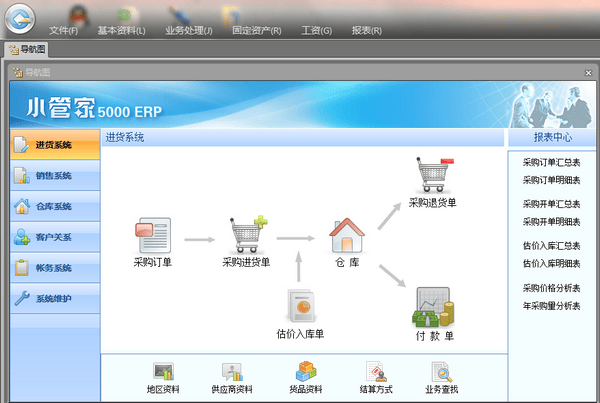Click the round application logo button
The height and width of the screenshot is (403, 600).
point(20,19)
